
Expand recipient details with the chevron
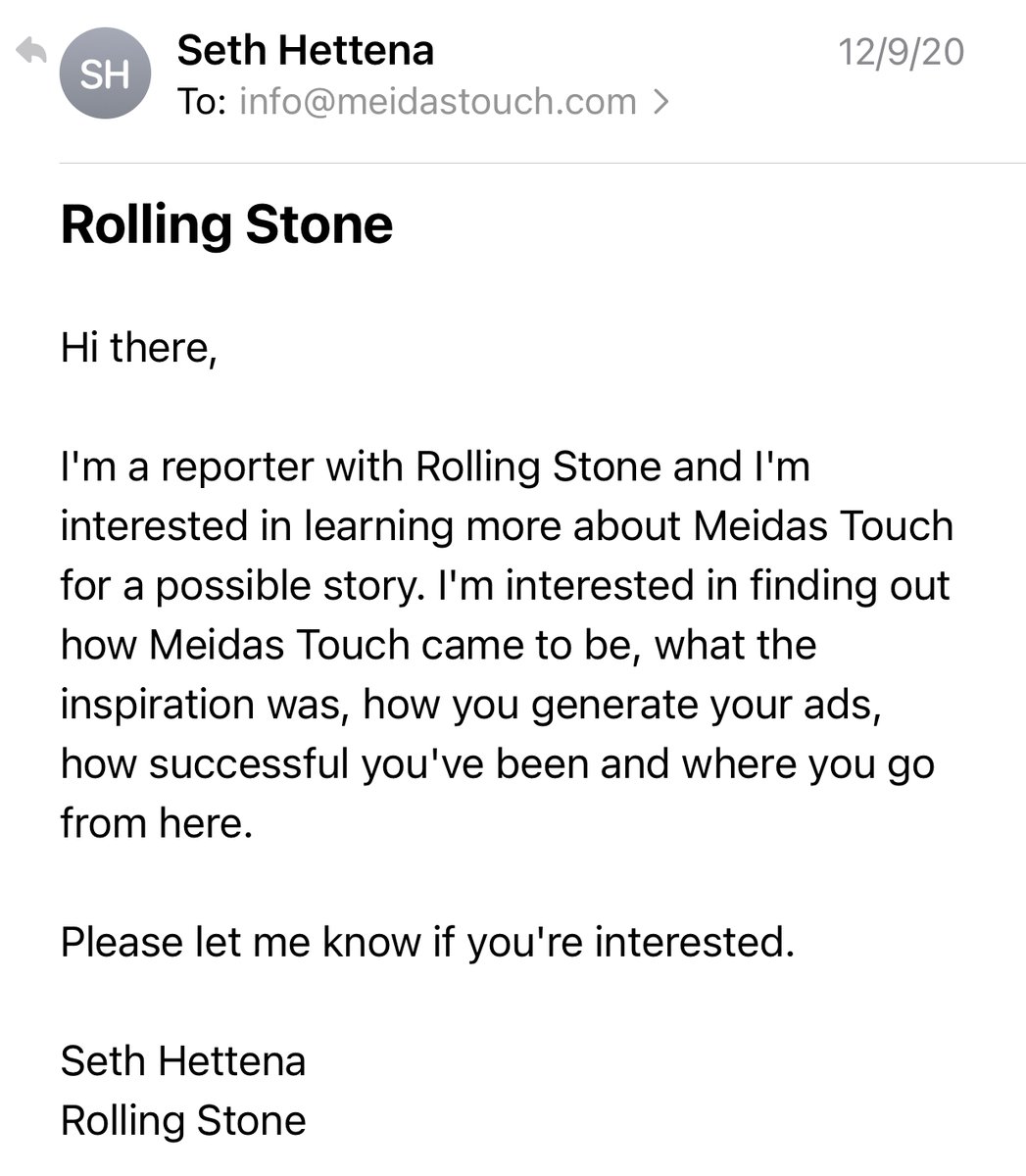[660, 102]
